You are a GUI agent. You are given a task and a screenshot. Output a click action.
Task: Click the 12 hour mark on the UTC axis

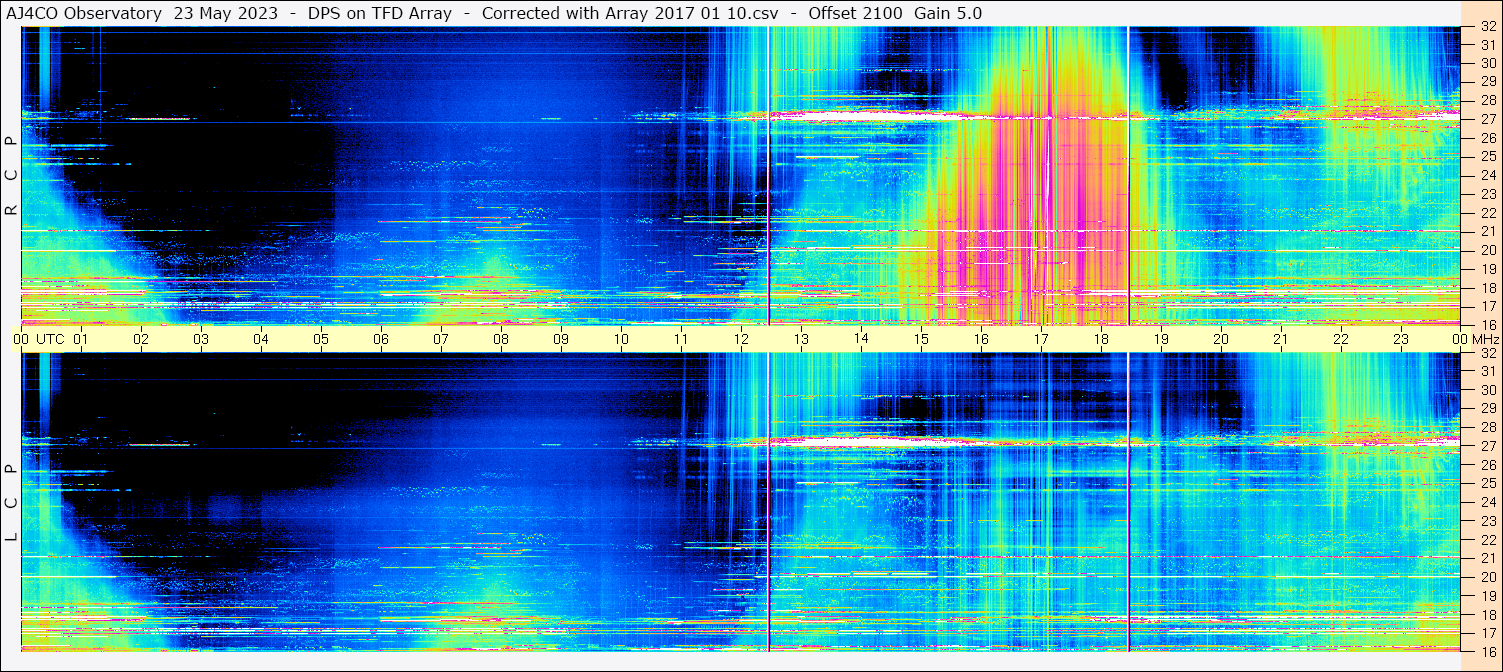coord(741,339)
